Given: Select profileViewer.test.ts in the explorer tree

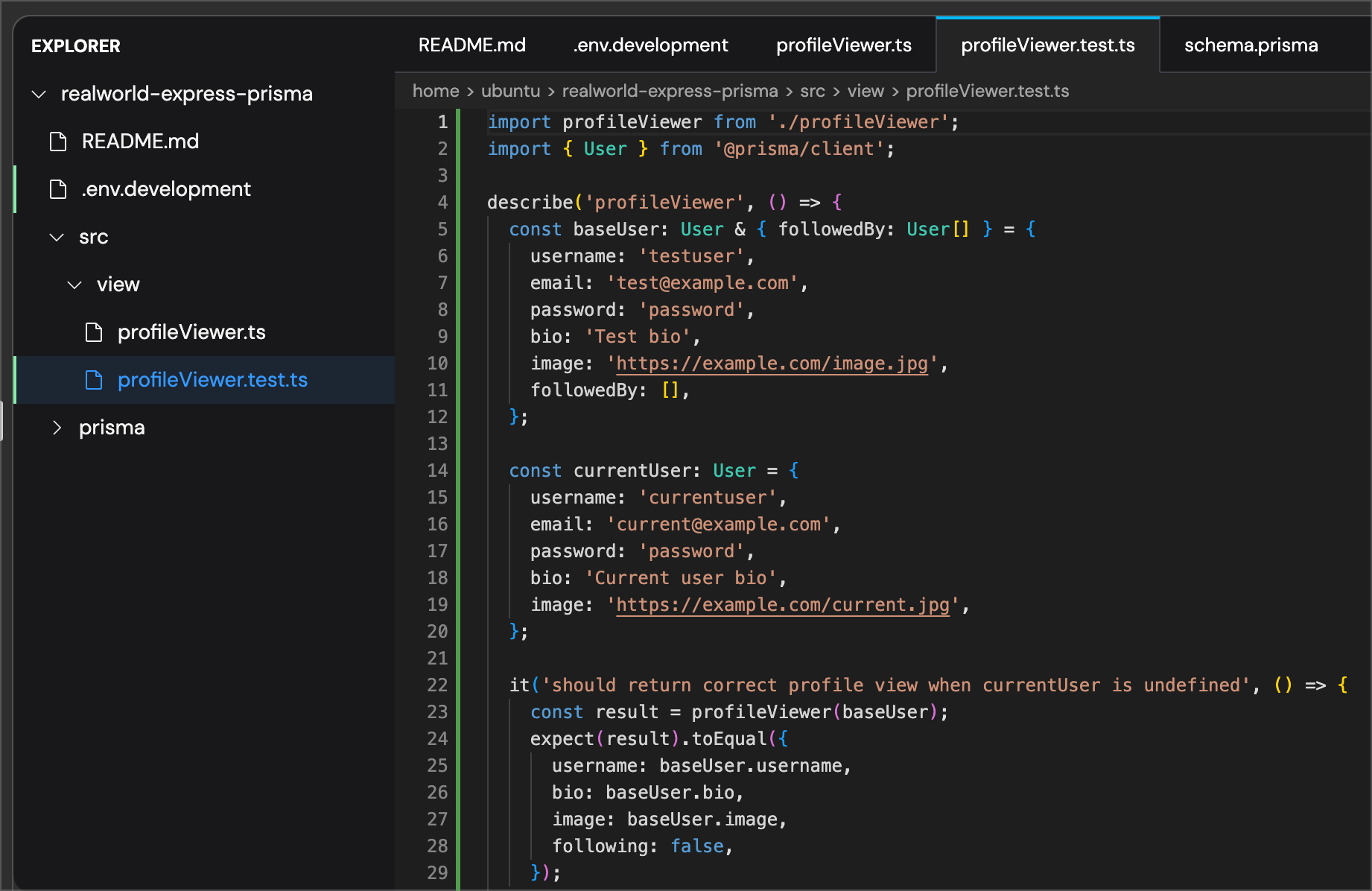Looking at the screenshot, I should pos(212,380).
